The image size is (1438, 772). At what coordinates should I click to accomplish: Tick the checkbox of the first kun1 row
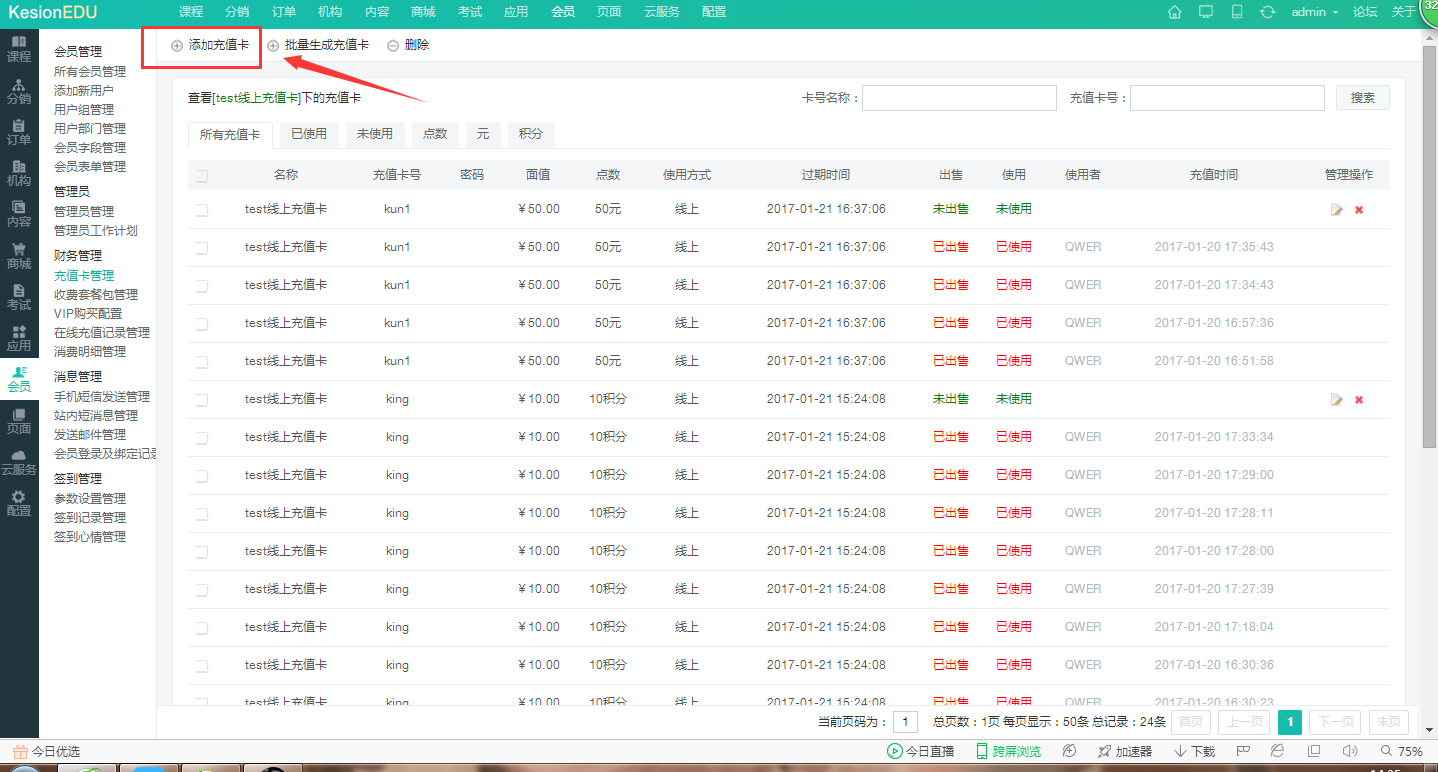[x=202, y=208]
